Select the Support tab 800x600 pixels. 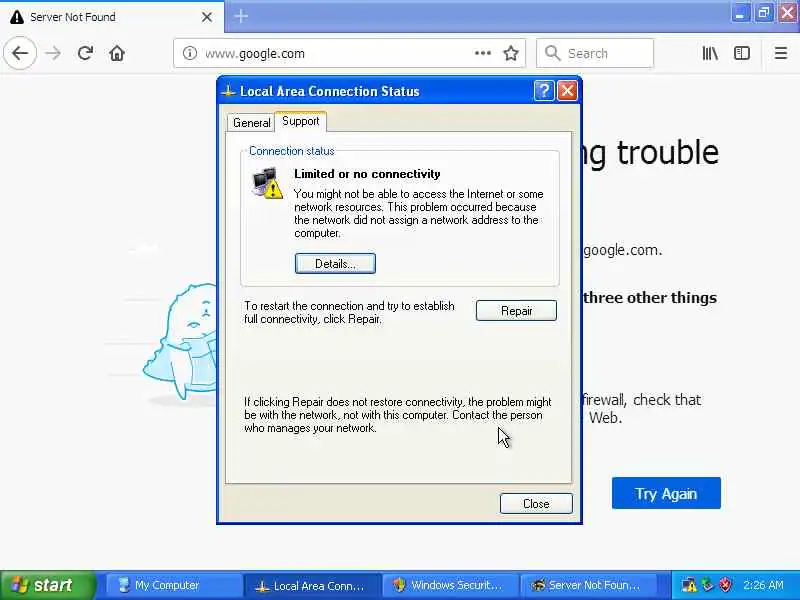click(301, 121)
